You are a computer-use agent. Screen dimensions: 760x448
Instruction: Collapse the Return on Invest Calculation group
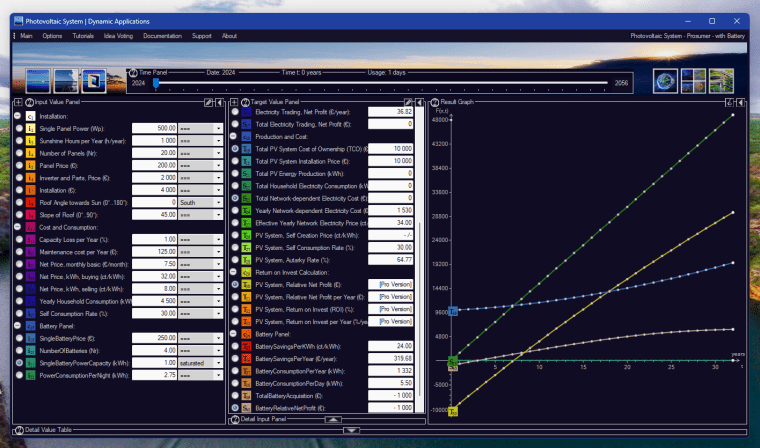coord(233,272)
